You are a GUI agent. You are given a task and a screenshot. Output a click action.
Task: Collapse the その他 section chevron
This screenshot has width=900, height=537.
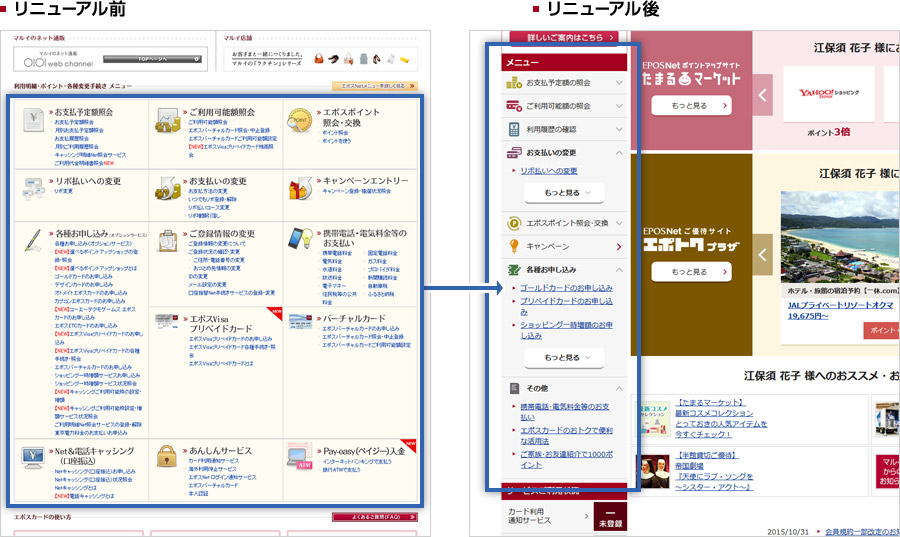click(x=619, y=388)
